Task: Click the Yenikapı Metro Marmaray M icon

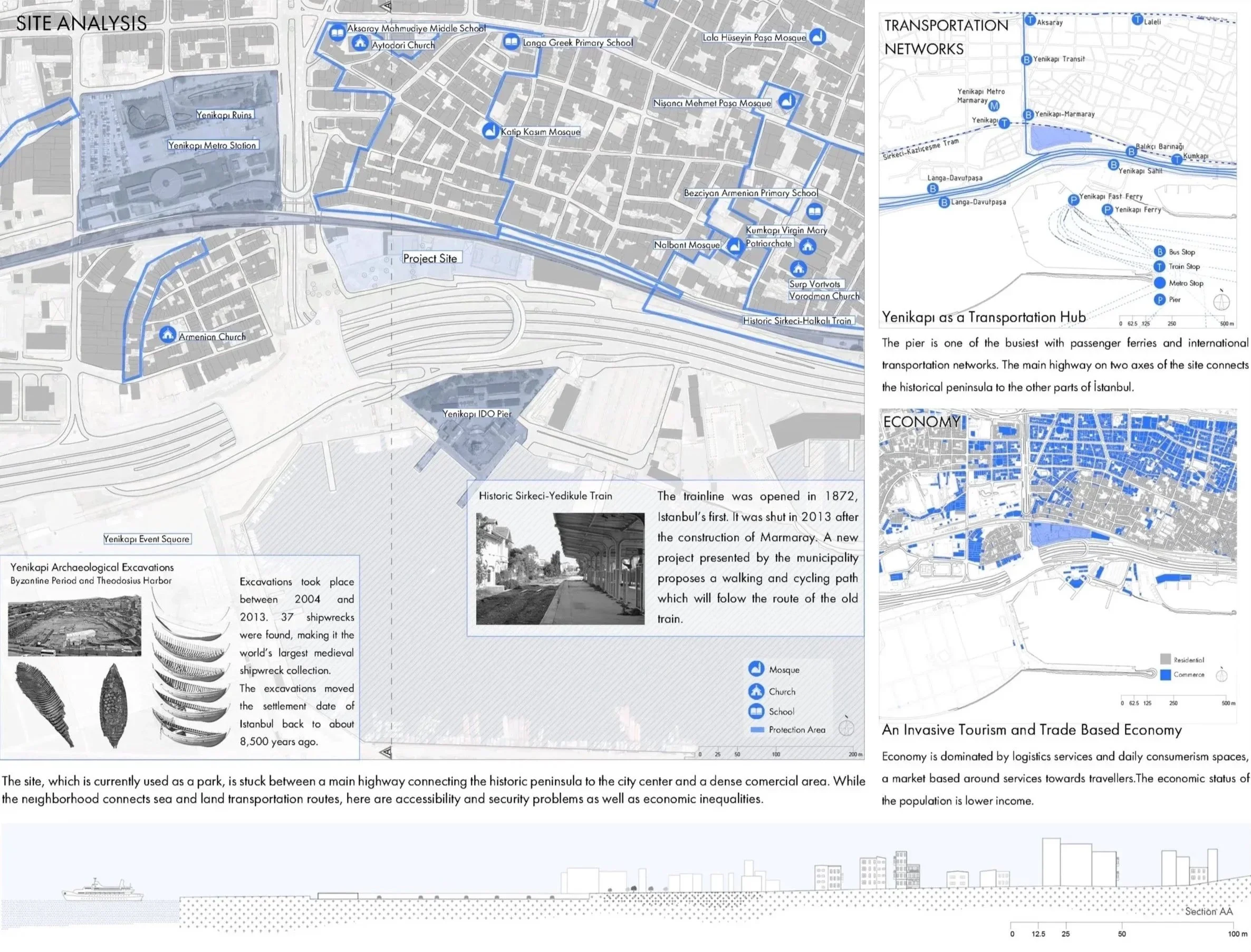Action: point(993,105)
